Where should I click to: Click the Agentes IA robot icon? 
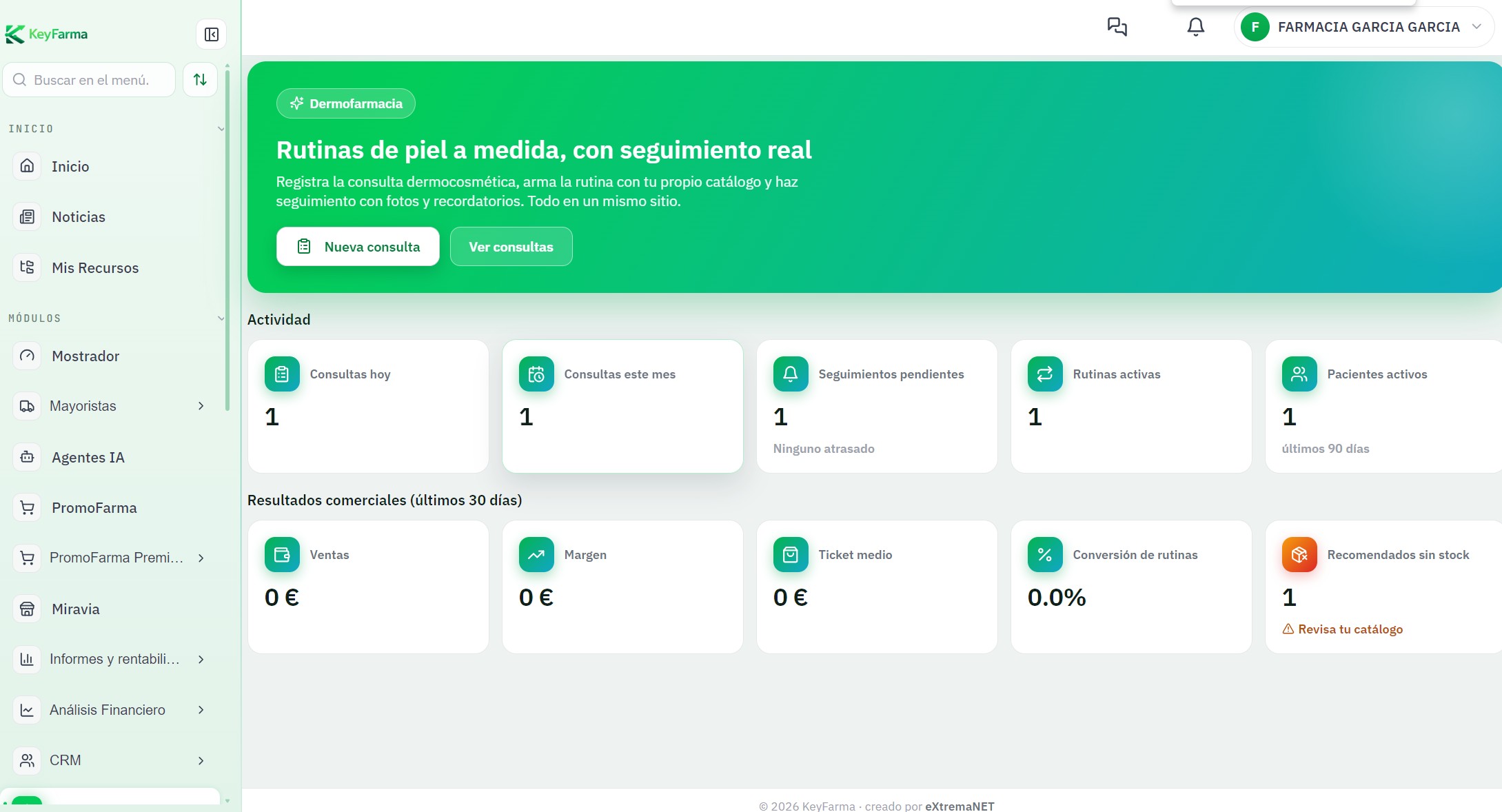pos(27,457)
